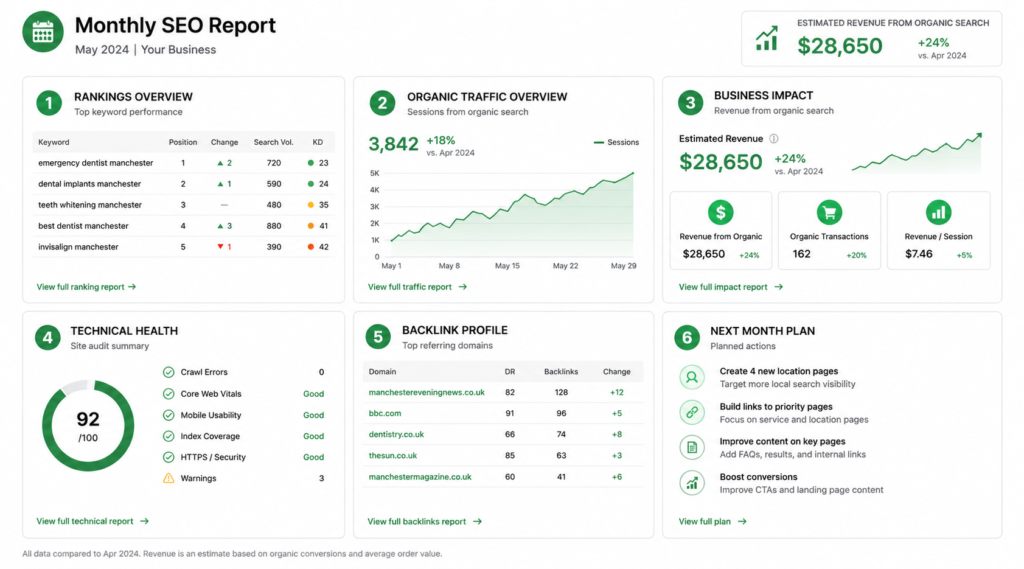Click the Index Coverage check icon

pos(168,436)
